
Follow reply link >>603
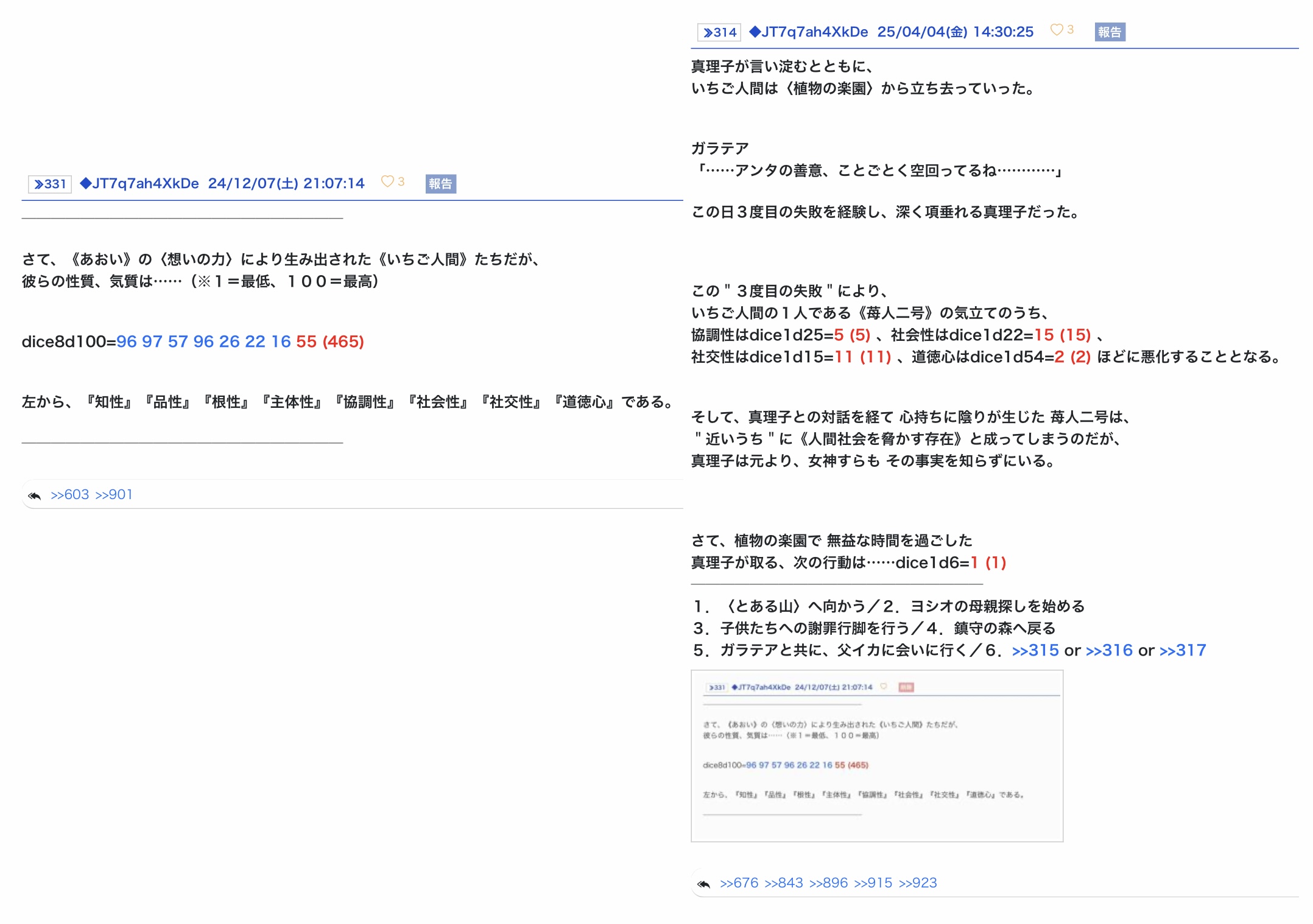[x=70, y=495]
